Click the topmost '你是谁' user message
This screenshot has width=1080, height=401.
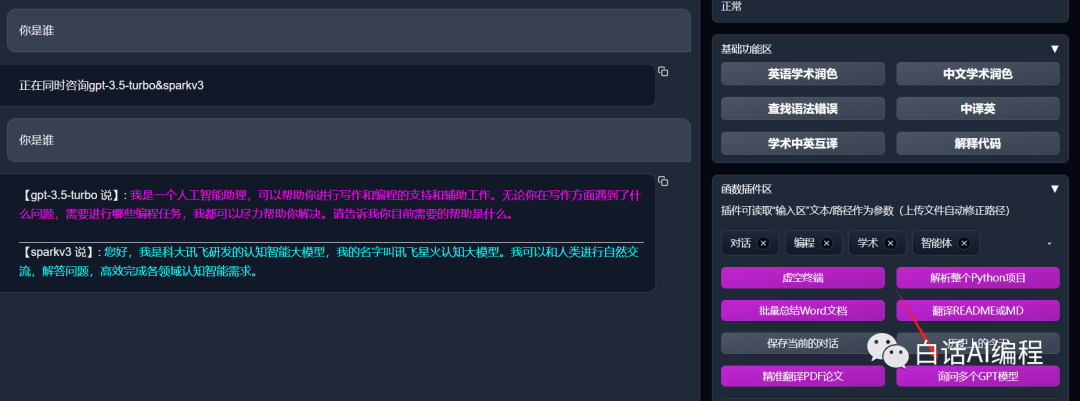pyautogui.click(x=349, y=30)
